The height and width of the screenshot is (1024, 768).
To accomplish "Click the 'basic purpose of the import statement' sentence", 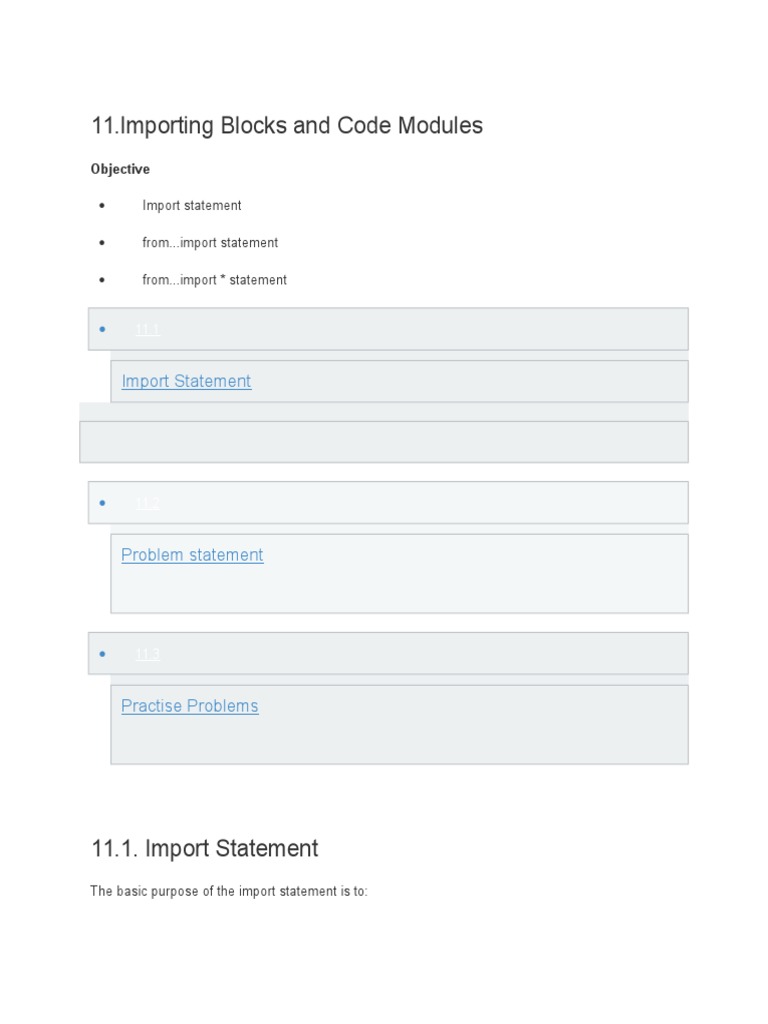I will coord(229,891).
